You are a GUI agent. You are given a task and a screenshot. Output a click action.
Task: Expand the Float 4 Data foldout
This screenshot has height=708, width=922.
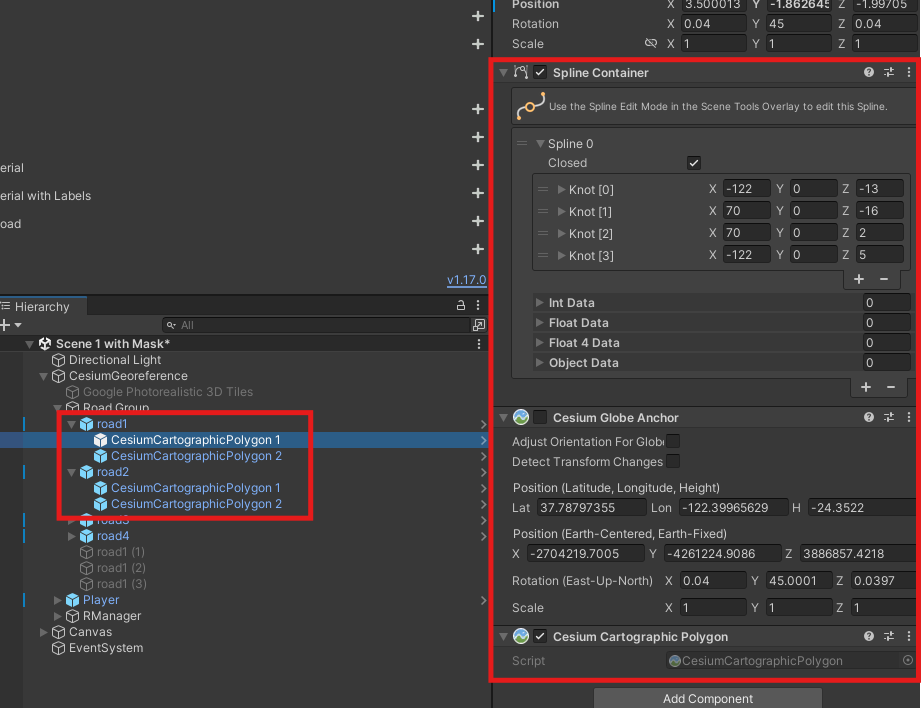tap(539, 342)
